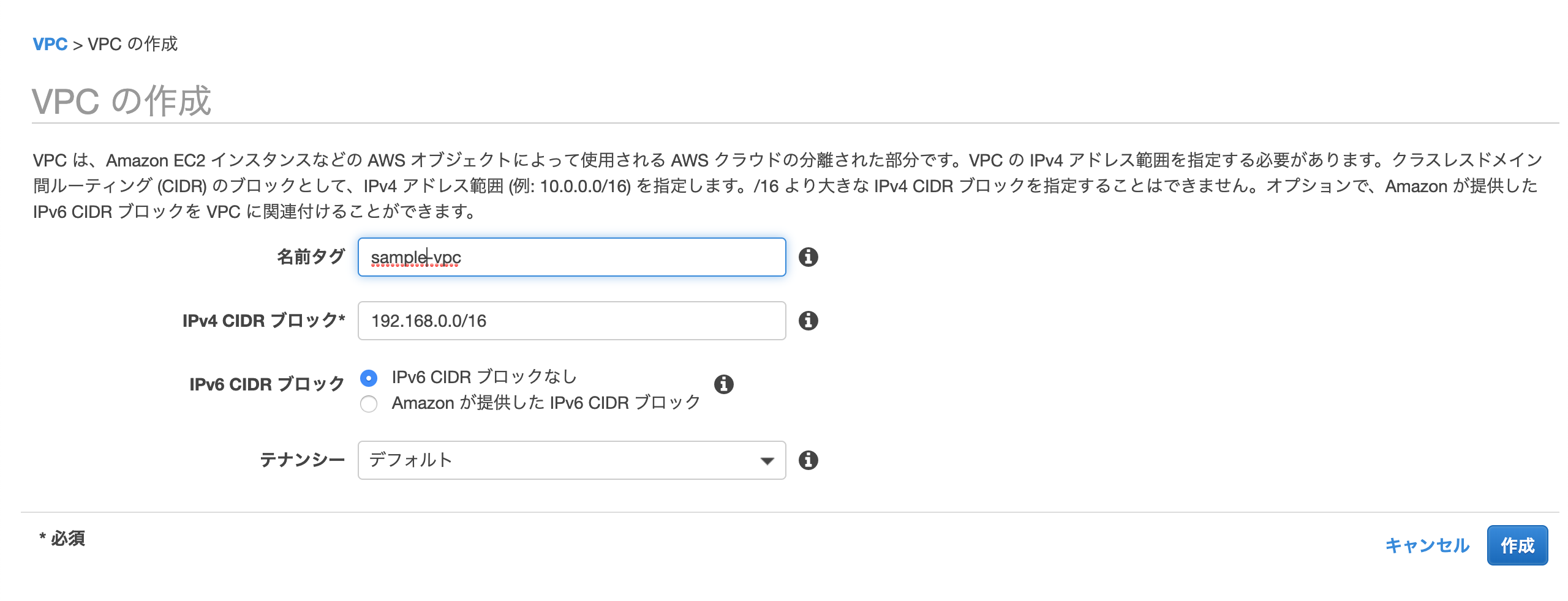Click the tenancy dropdown arrow
This screenshot has width=1568, height=601.
[x=767, y=460]
